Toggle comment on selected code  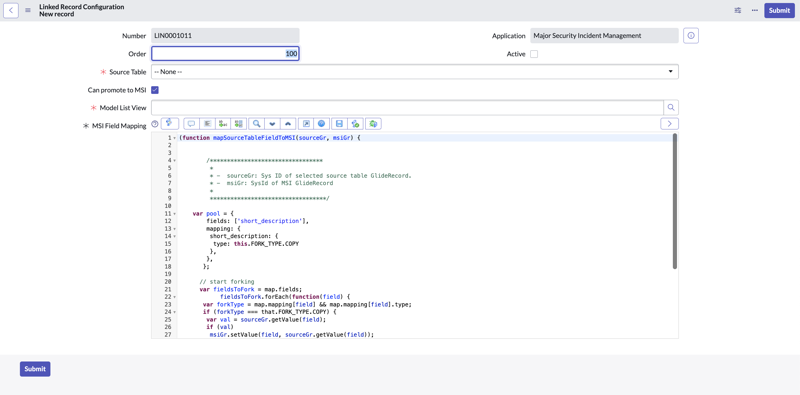click(x=191, y=124)
